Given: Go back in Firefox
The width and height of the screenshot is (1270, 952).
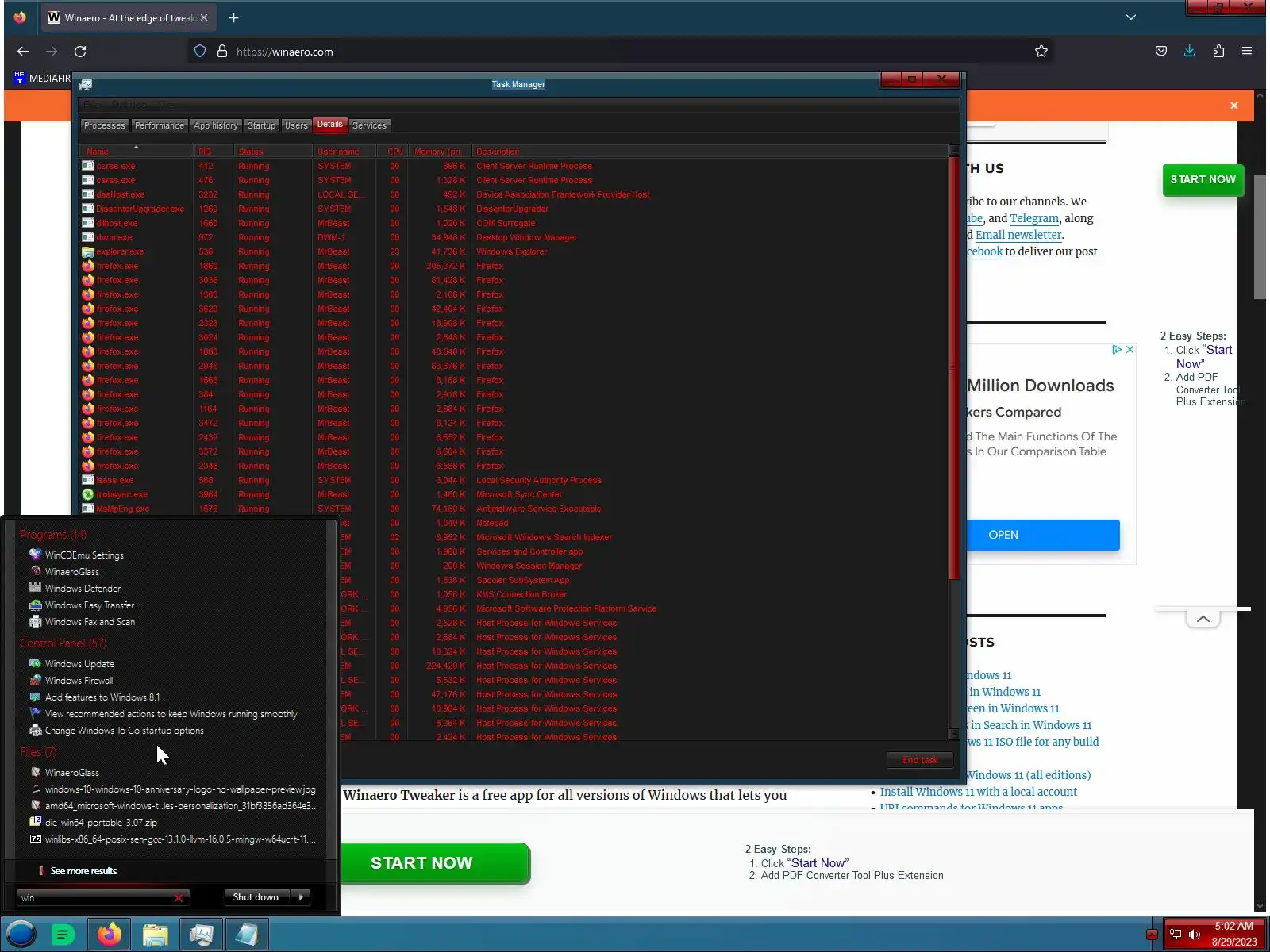Looking at the screenshot, I should 23,52.
